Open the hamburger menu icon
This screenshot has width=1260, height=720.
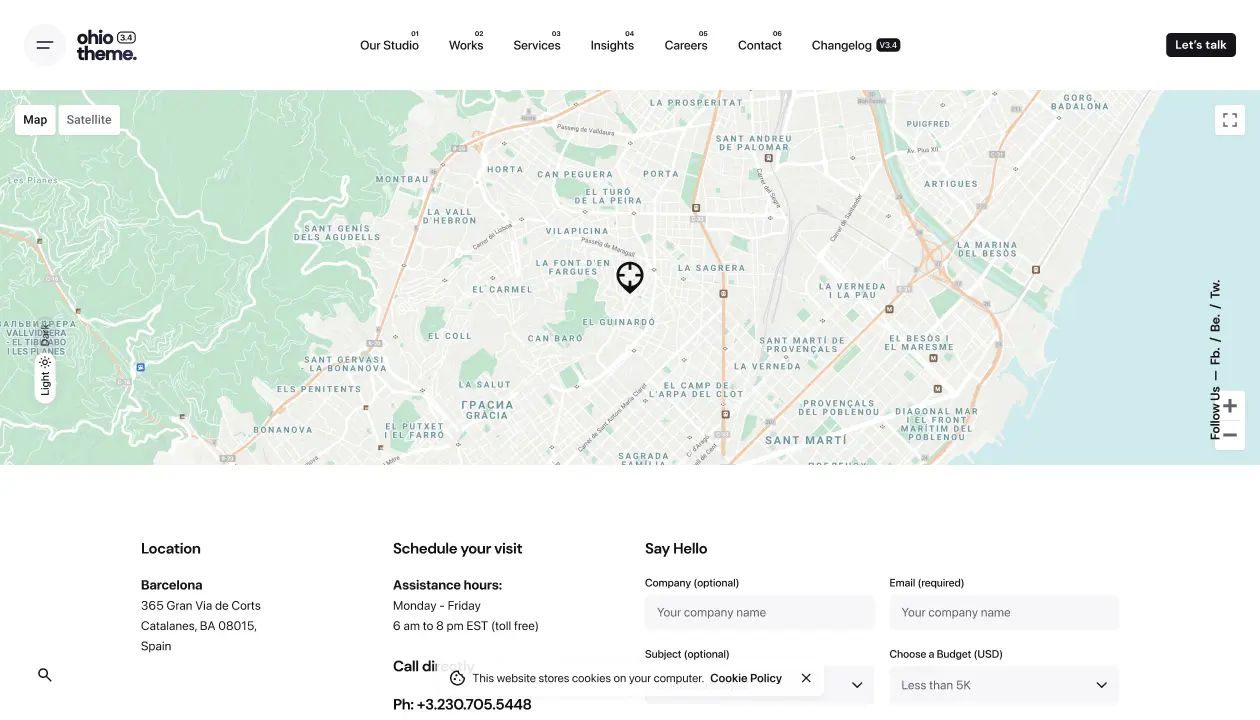[44, 45]
